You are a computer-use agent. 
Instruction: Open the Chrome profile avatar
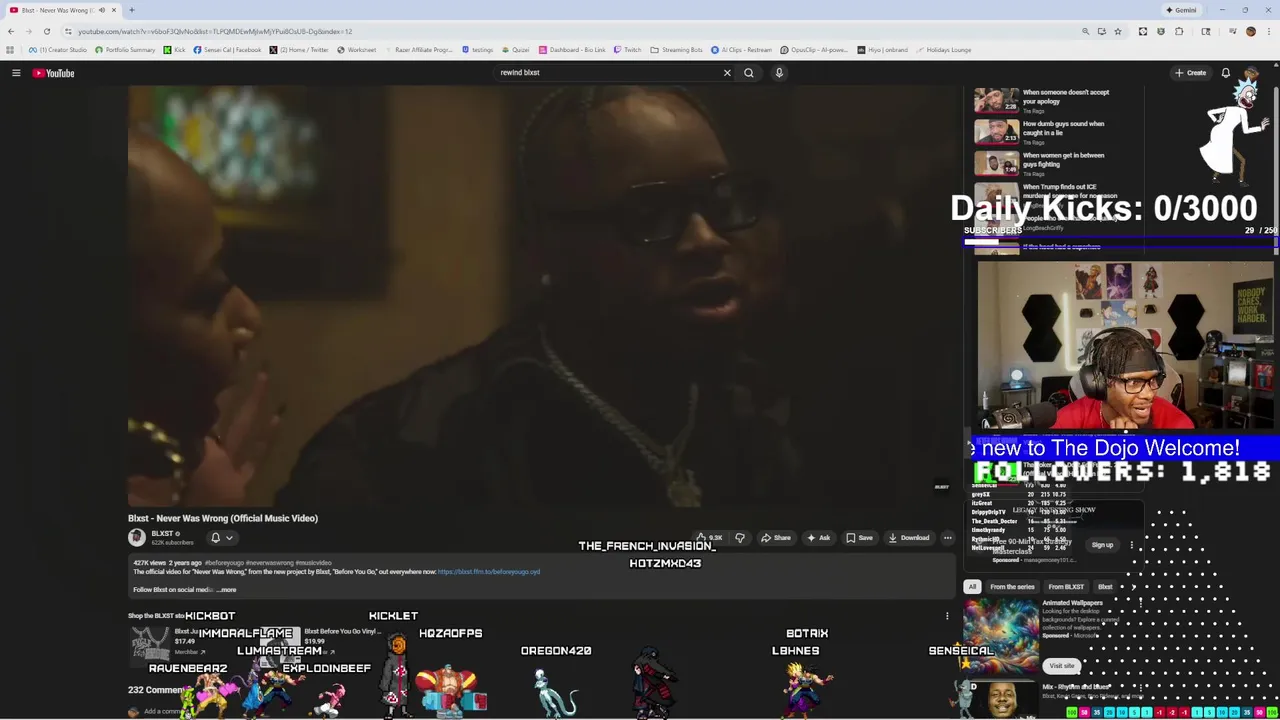(1250, 31)
